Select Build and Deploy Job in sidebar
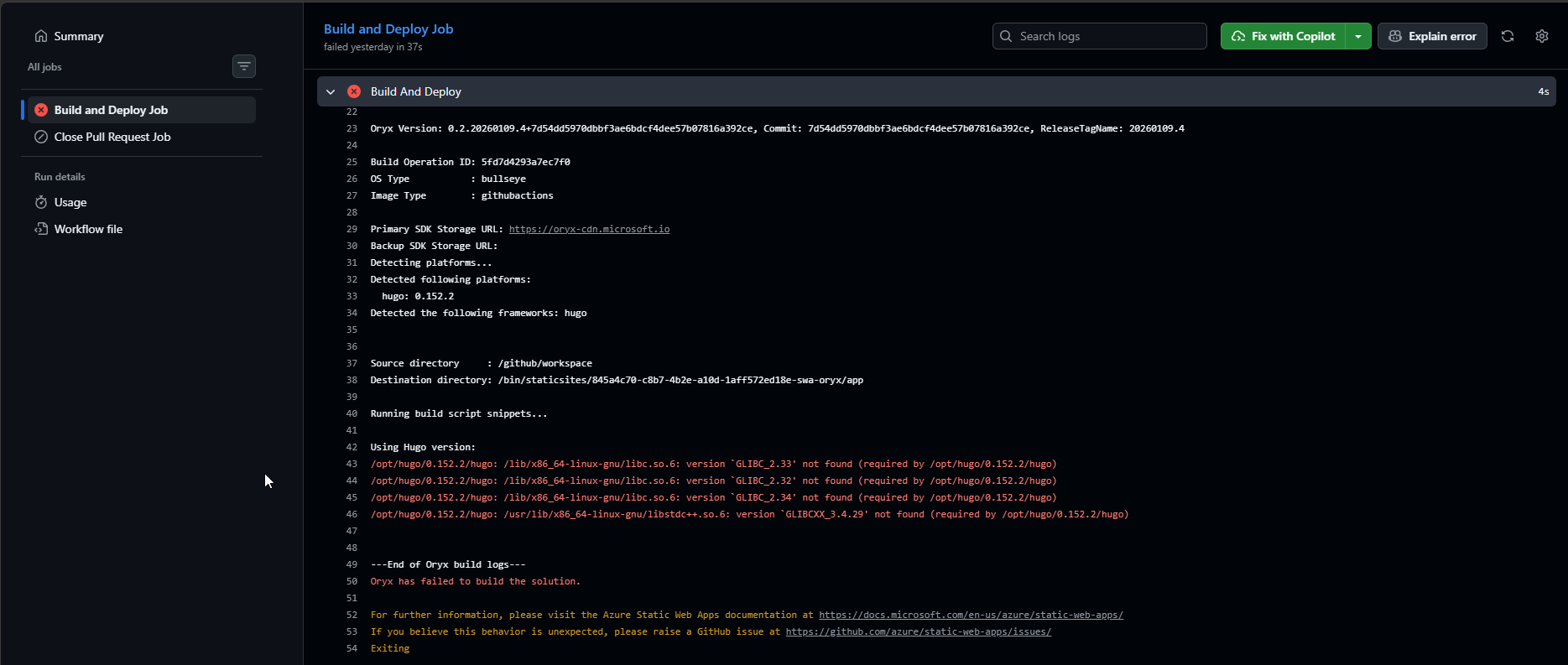Image resolution: width=1568 pixels, height=665 pixels. 141,110
